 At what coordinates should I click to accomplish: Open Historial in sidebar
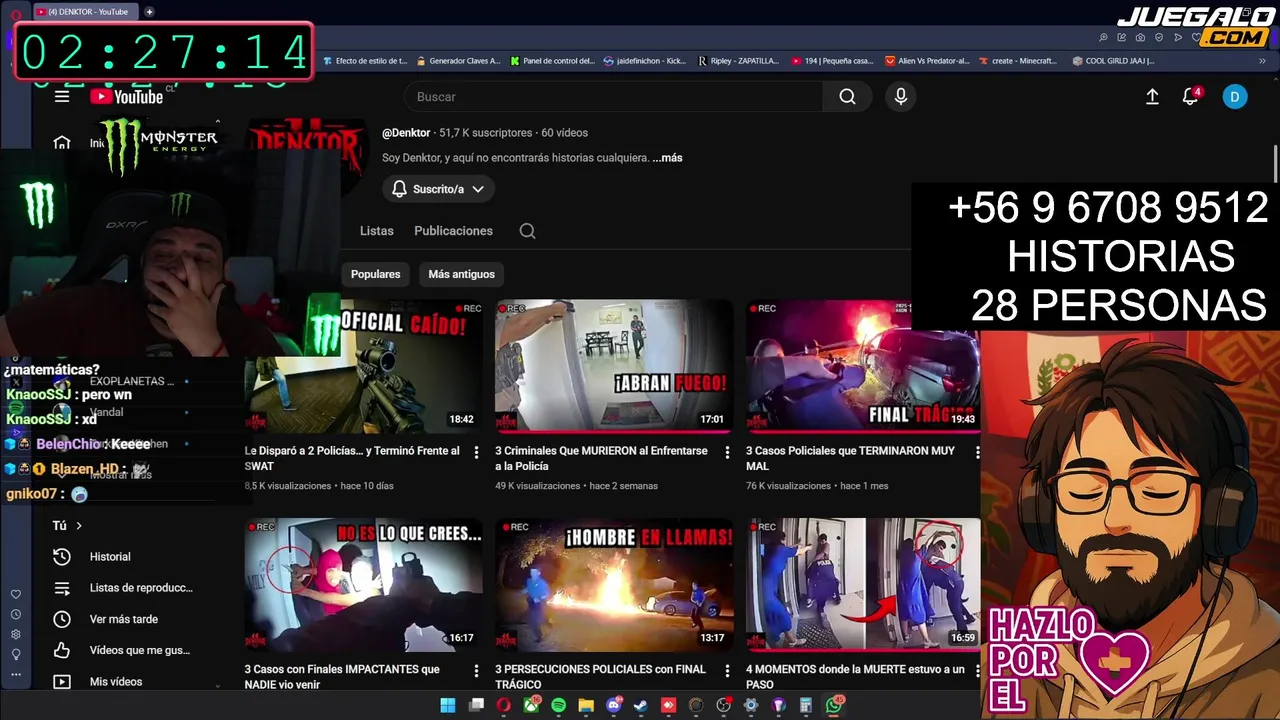pos(110,556)
